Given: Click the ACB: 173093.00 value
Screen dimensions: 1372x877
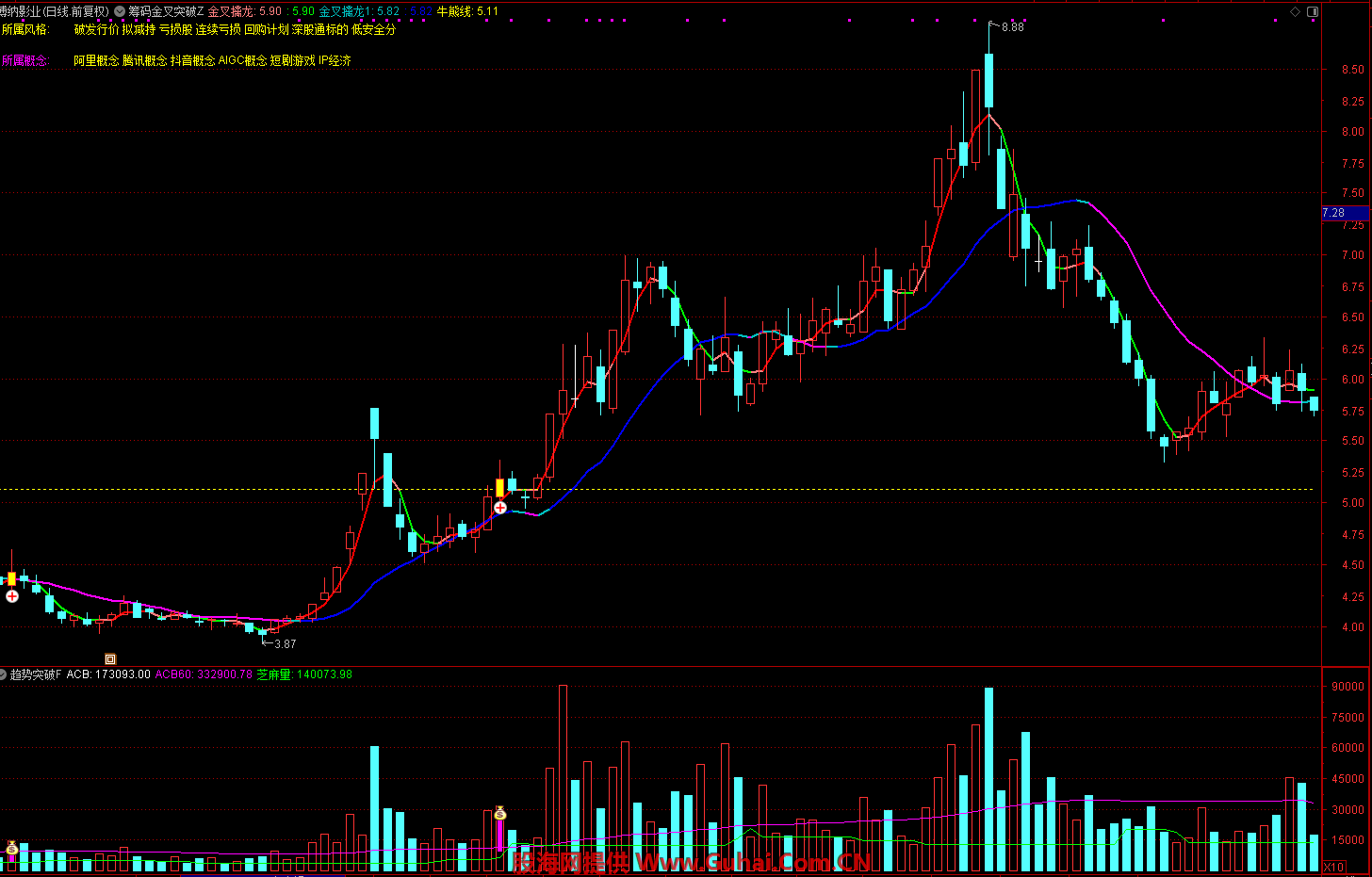Looking at the screenshot, I should pos(108,674).
